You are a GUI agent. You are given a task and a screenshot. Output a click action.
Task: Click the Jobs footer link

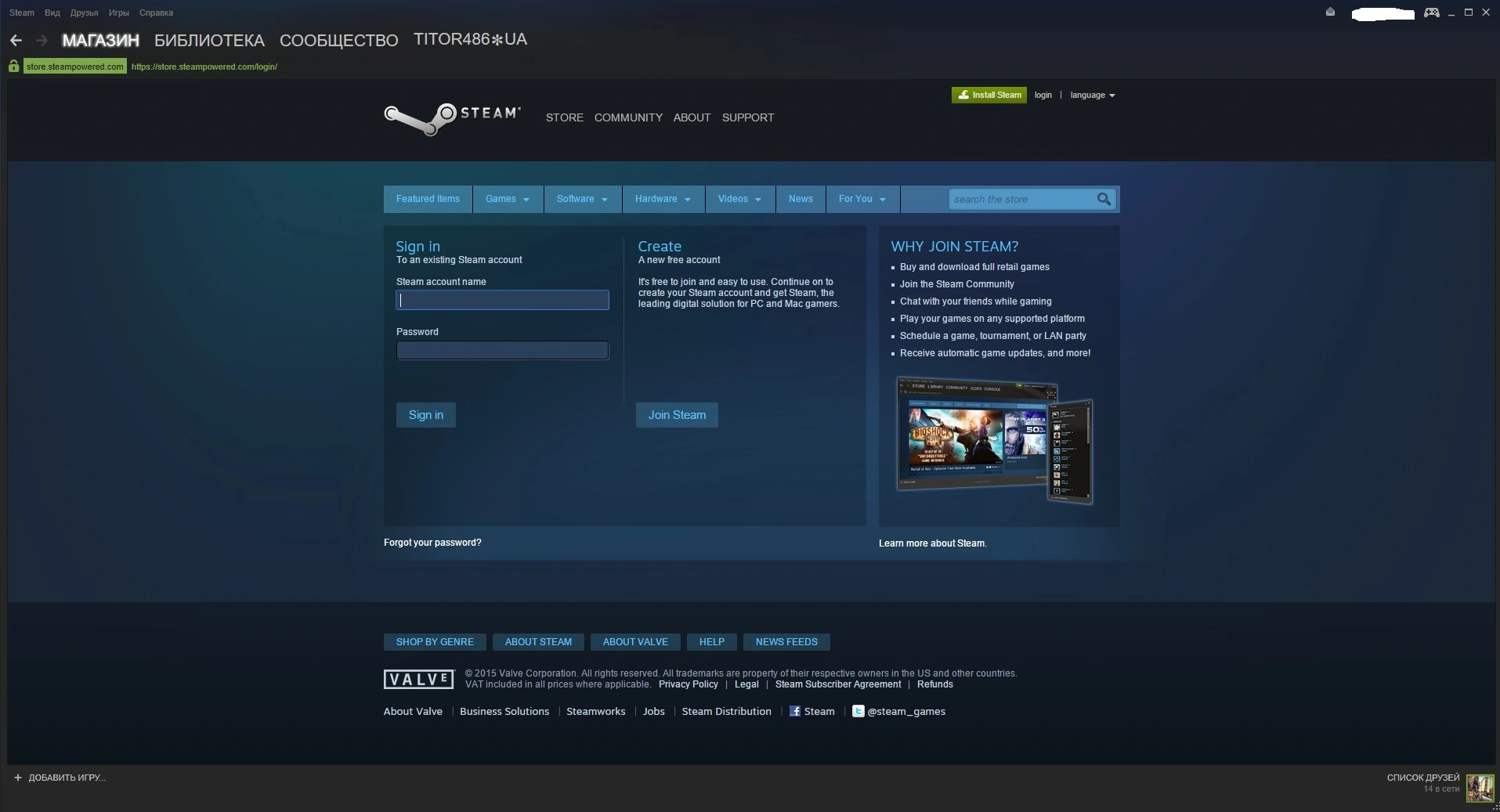654,711
